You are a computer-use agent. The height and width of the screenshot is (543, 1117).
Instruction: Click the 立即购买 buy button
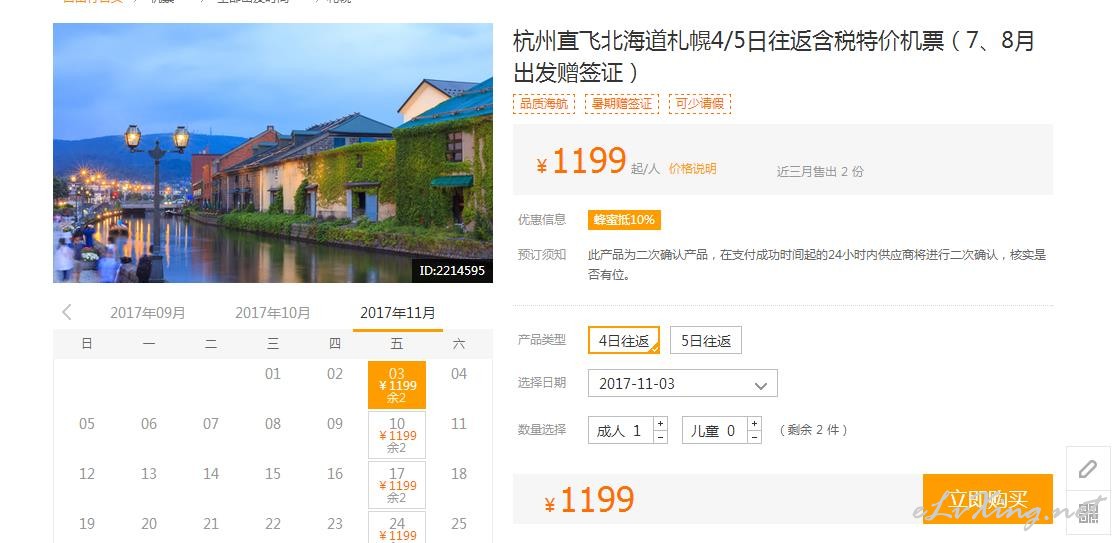(987, 499)
